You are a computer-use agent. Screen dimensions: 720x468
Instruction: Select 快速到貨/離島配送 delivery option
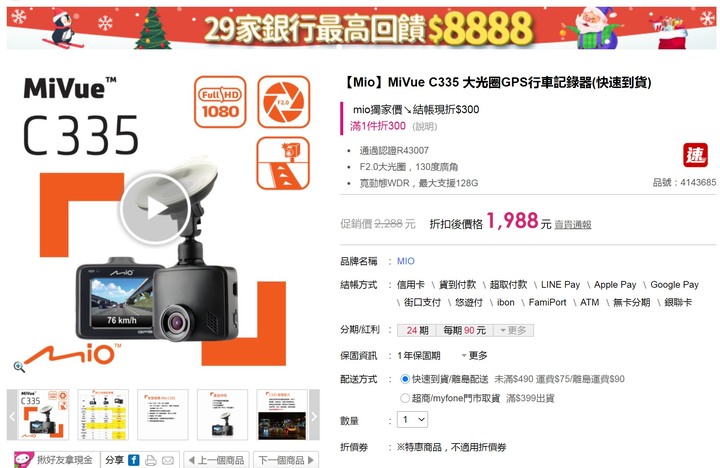(405, 379)
